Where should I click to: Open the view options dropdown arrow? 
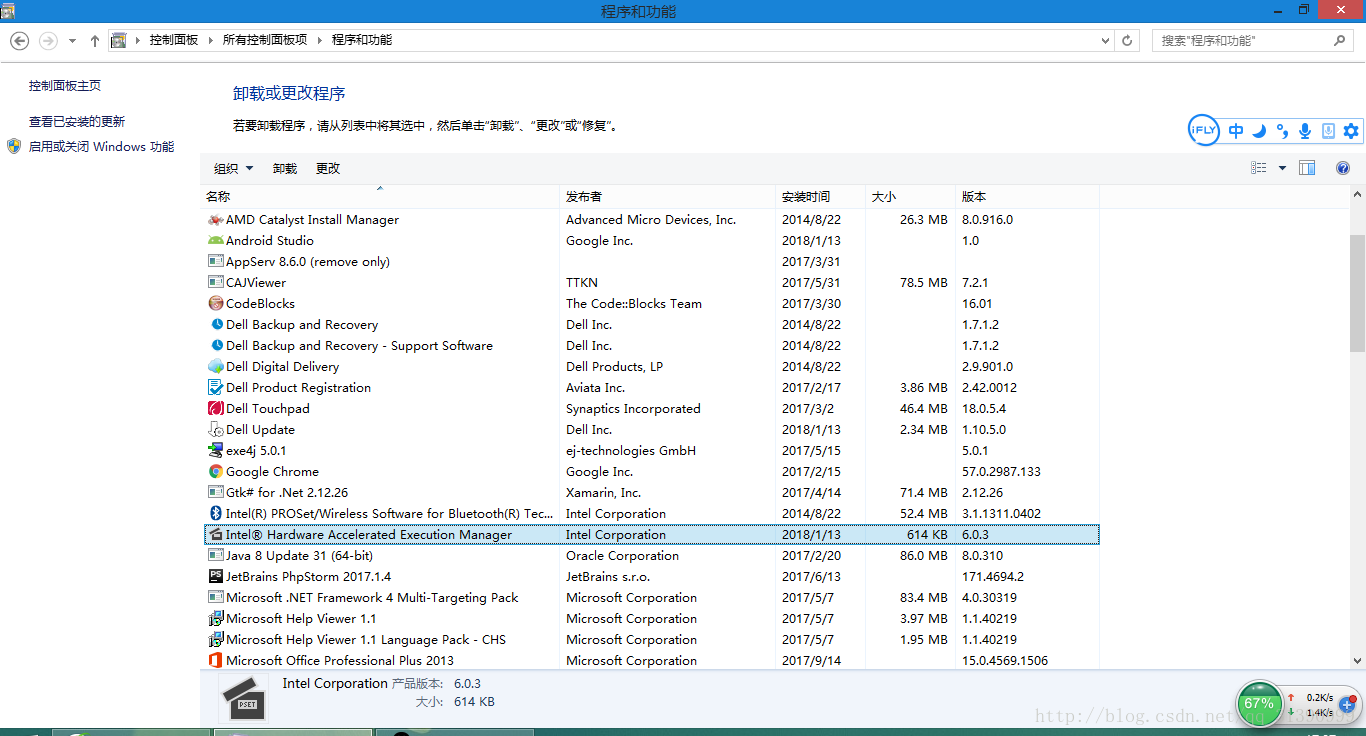click(1283, 168)
